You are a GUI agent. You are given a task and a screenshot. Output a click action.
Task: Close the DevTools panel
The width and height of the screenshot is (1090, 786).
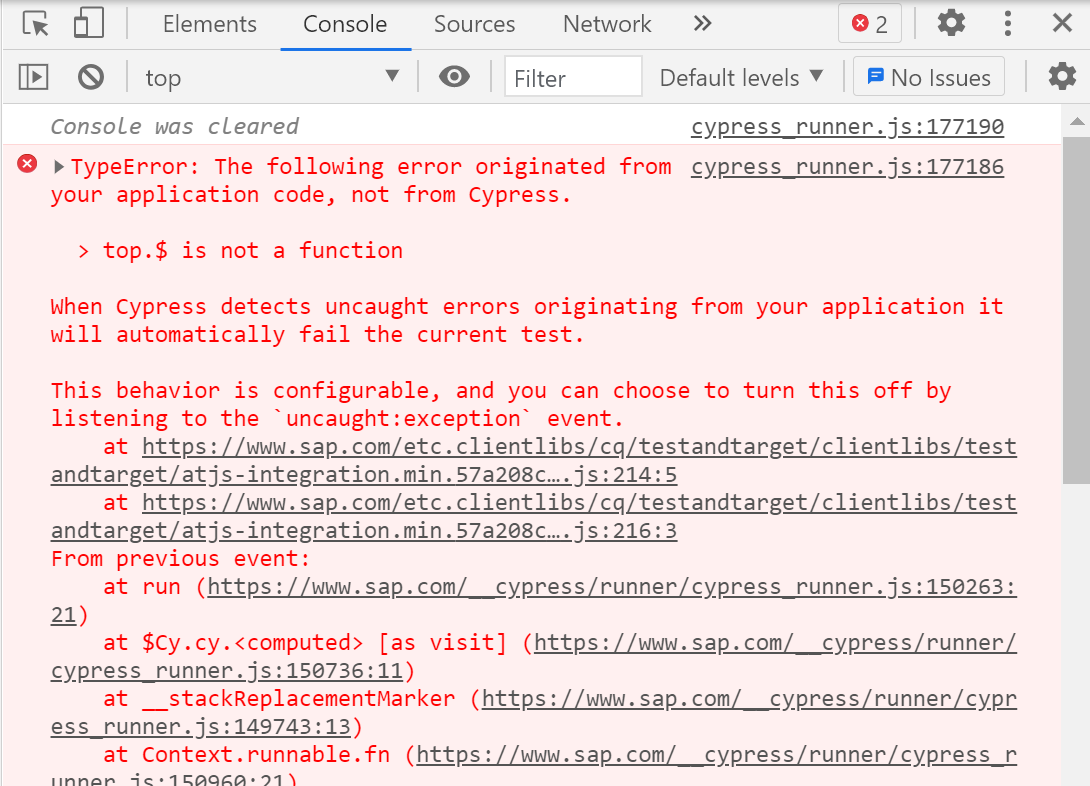1061,24
